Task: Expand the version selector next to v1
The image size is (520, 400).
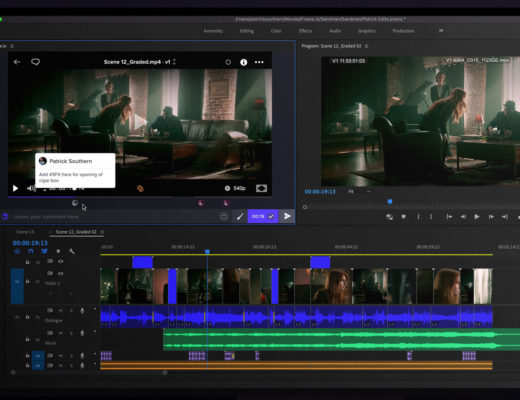Action: pyautogui.click(x=174, y=62)
